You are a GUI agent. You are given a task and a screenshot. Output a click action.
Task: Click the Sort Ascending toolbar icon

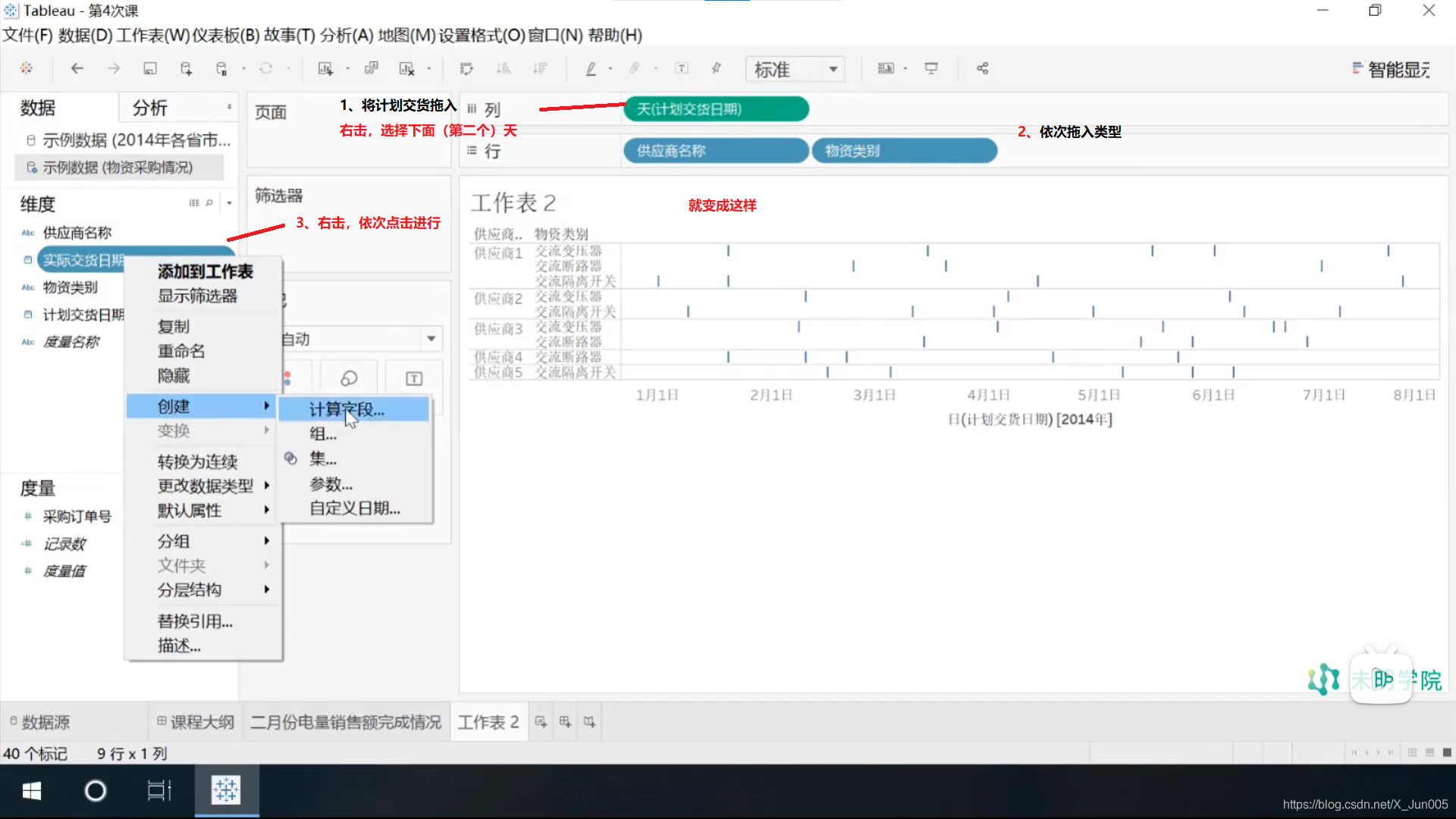click(x=504, y=68)
